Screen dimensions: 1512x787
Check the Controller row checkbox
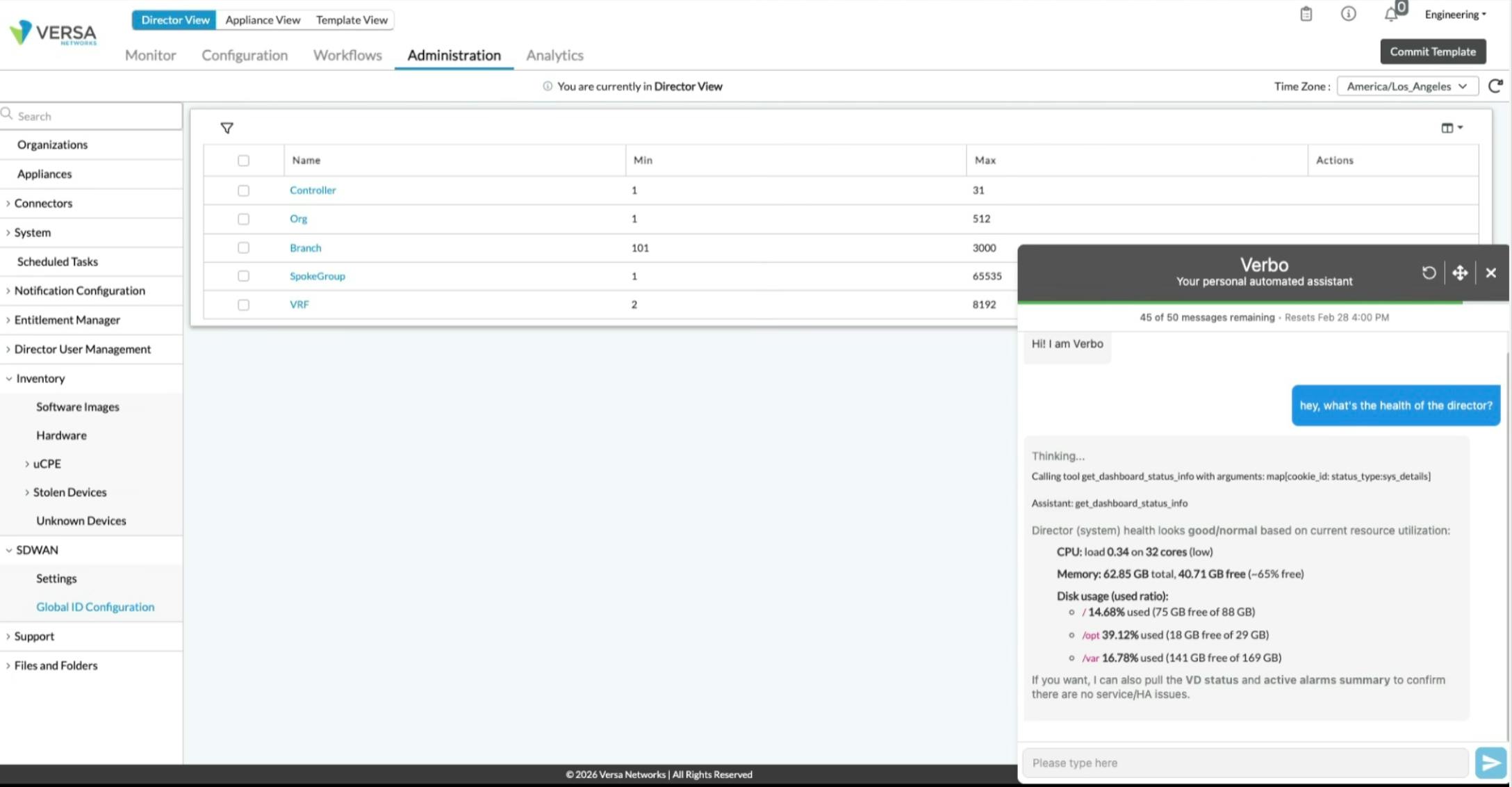pyautogui.click(x=243, y=190)
